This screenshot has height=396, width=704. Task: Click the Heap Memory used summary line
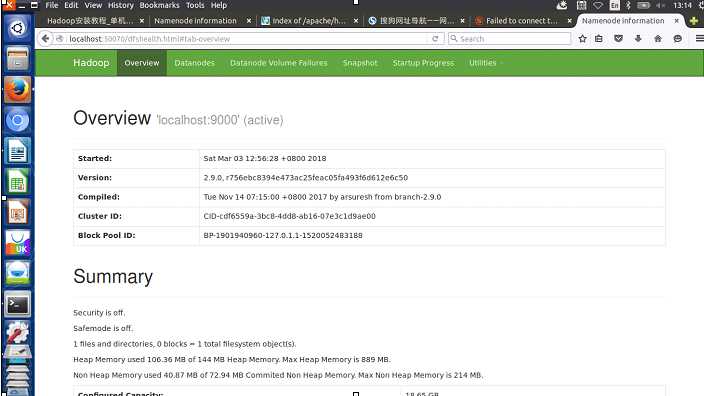[x=232, y=360]
